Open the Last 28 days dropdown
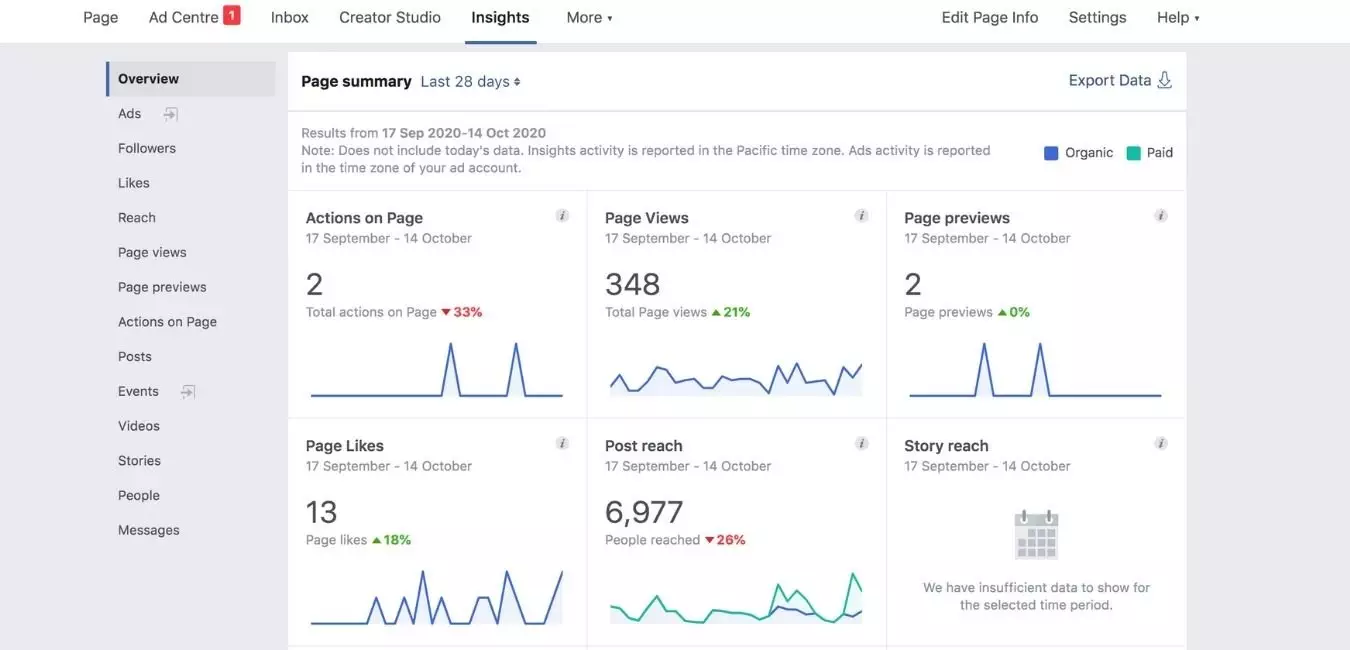 (x=470, y=82)
